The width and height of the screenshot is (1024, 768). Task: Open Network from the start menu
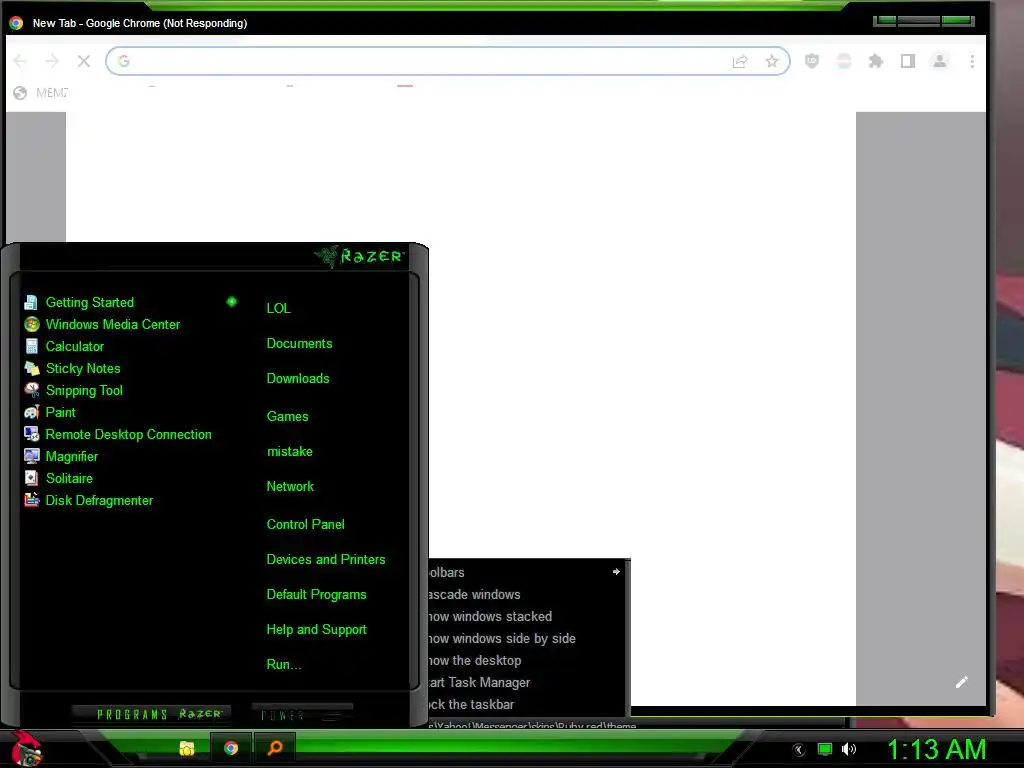[x=290, y=487]
